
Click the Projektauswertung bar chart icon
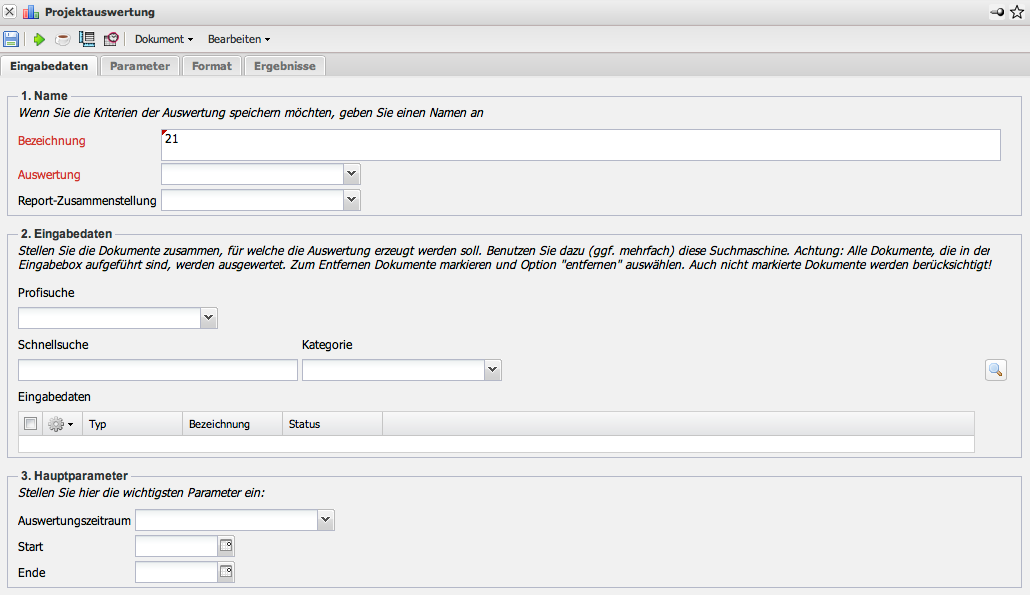pyautogui.click(x=31, y=12)
